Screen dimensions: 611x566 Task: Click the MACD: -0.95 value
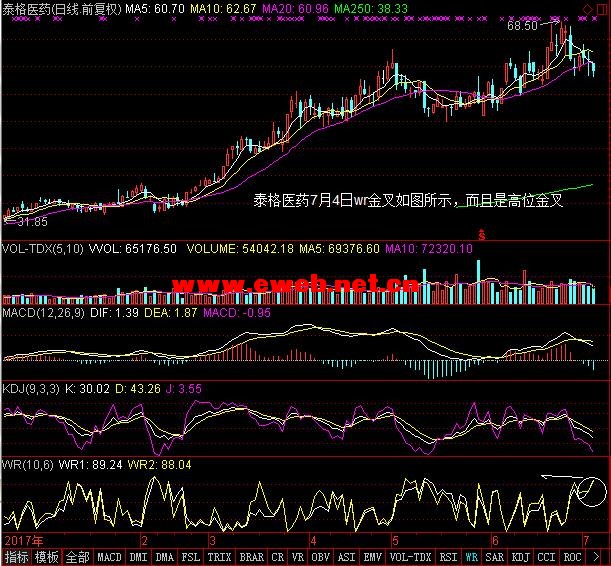[x=237, y=313]
